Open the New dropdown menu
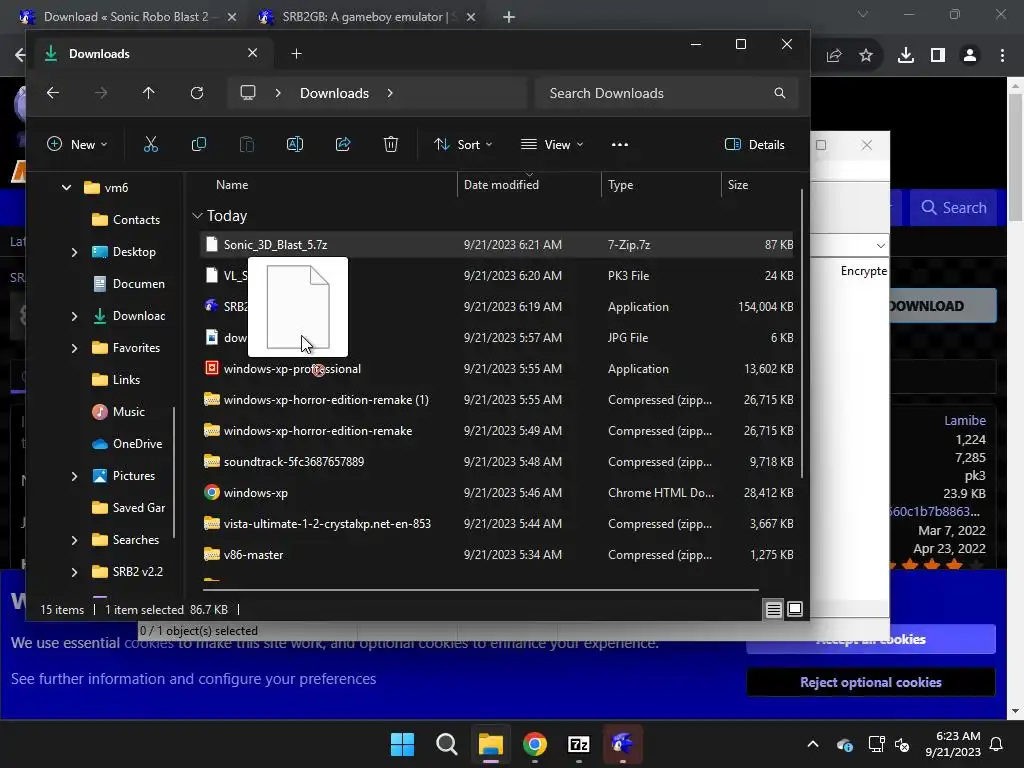1024x768 pixels. [x=77, y=144]
